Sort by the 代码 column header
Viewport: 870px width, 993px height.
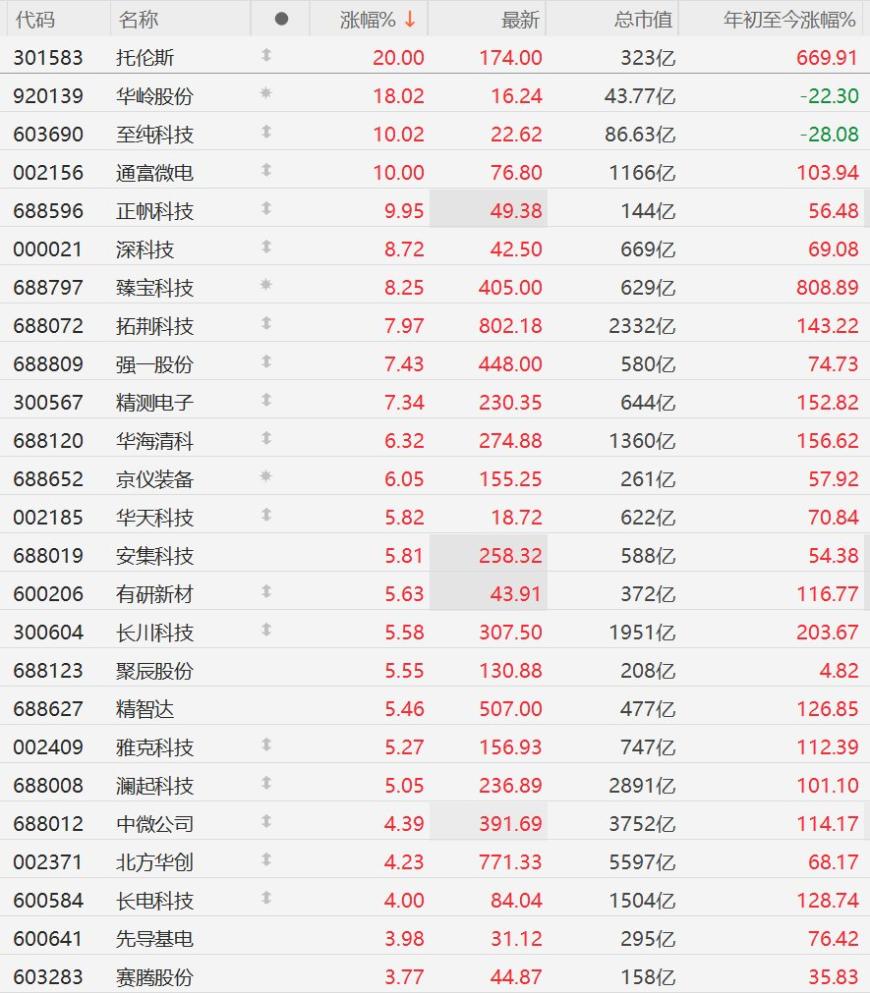(35, 20)
